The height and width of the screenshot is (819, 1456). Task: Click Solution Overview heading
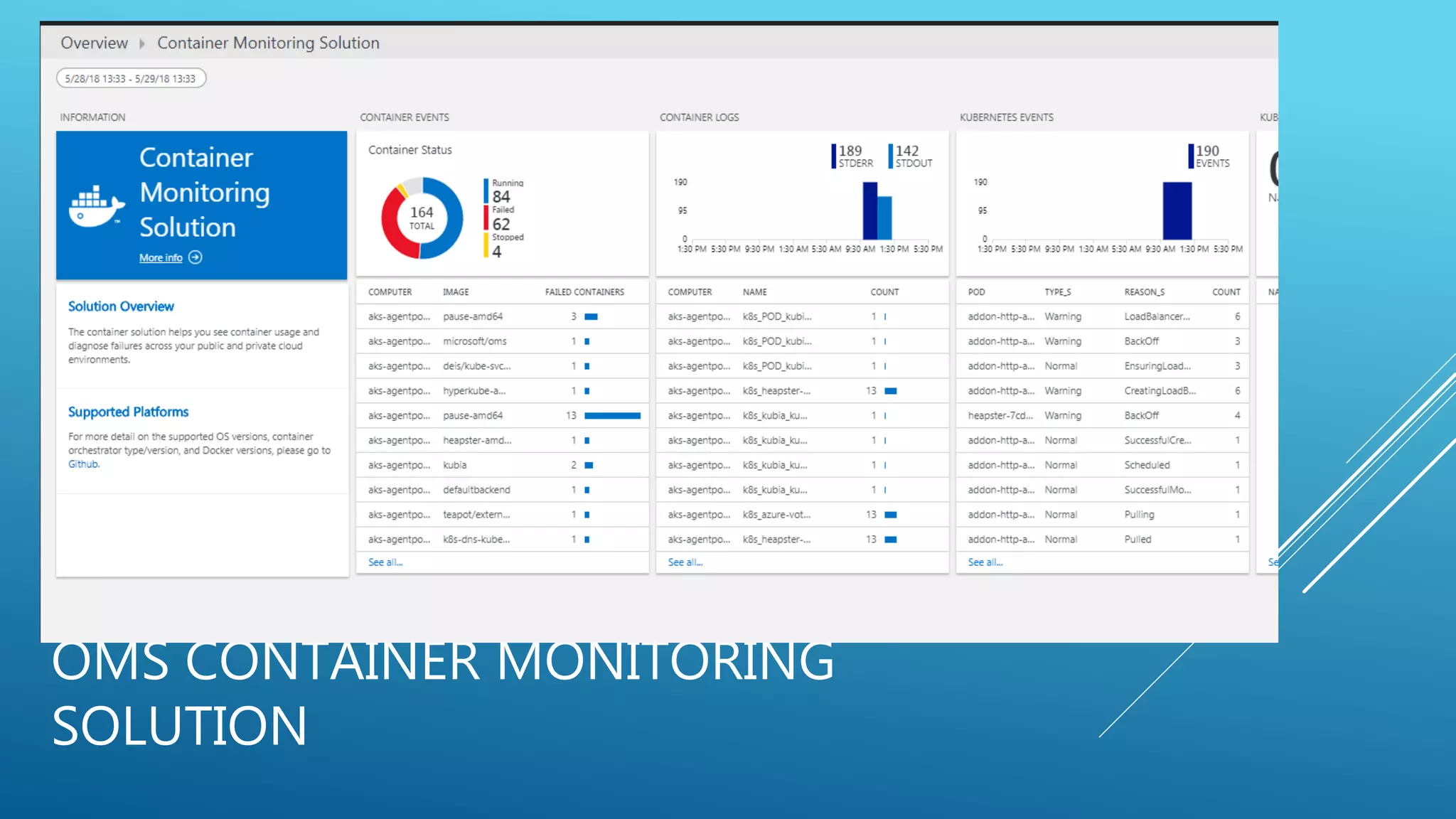[121, 306]
